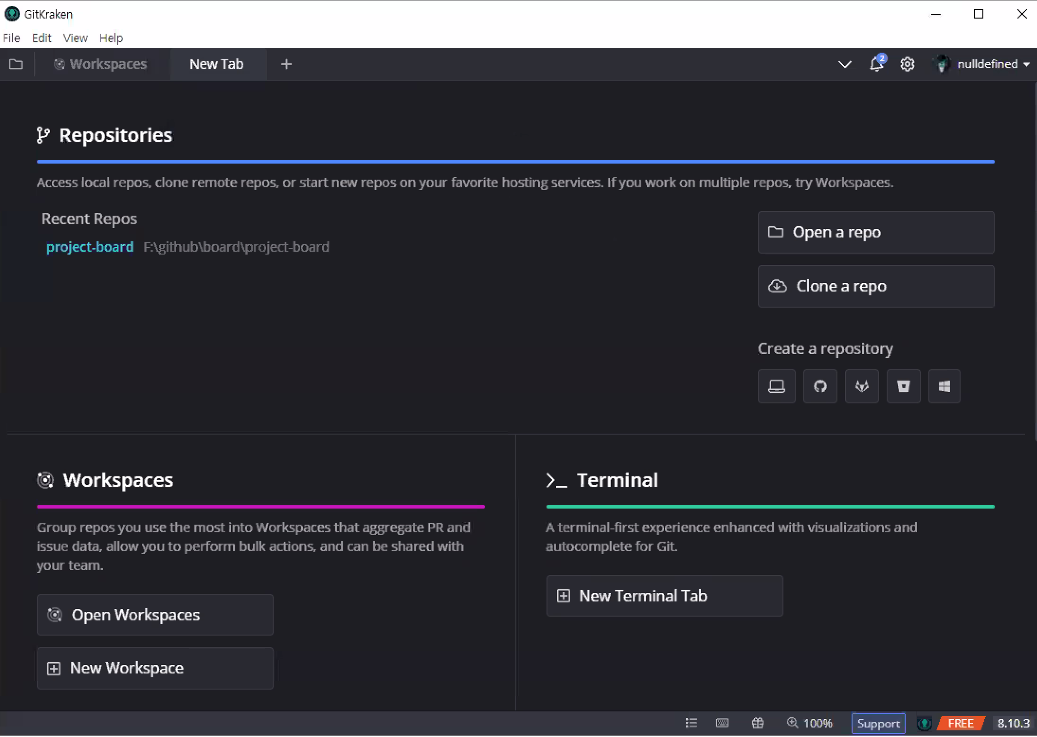
Task: Click the 100% zoom level
Action: point(818,723)
